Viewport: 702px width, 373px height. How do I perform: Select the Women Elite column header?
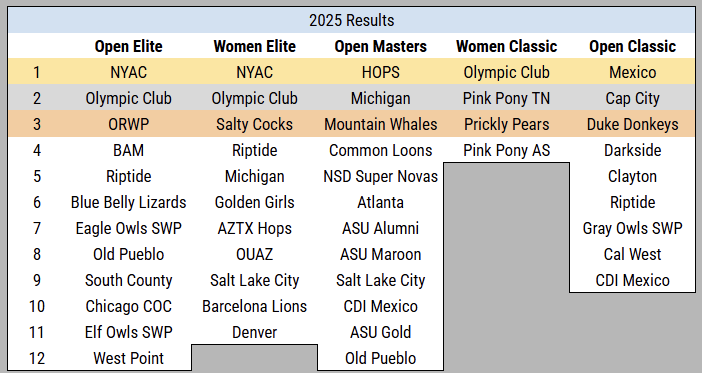(255, 46)
